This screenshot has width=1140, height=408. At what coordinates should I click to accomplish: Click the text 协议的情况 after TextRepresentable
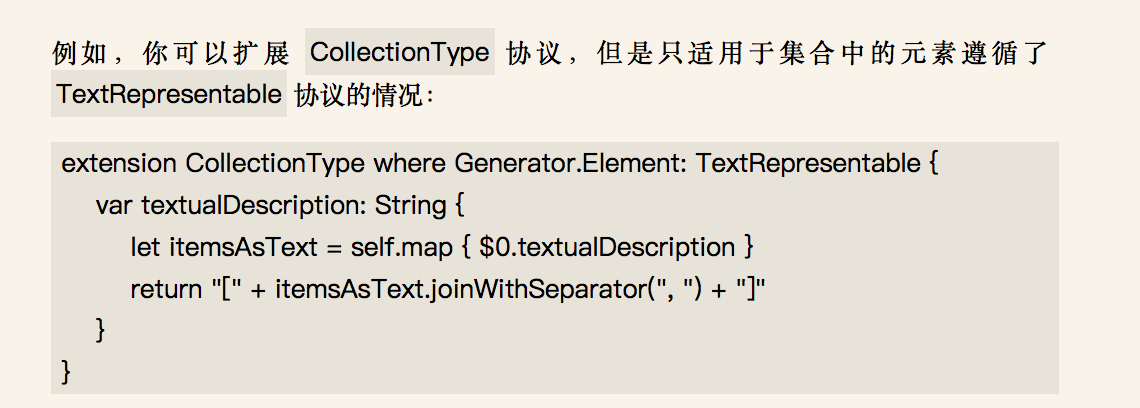[x=358, y=95]
